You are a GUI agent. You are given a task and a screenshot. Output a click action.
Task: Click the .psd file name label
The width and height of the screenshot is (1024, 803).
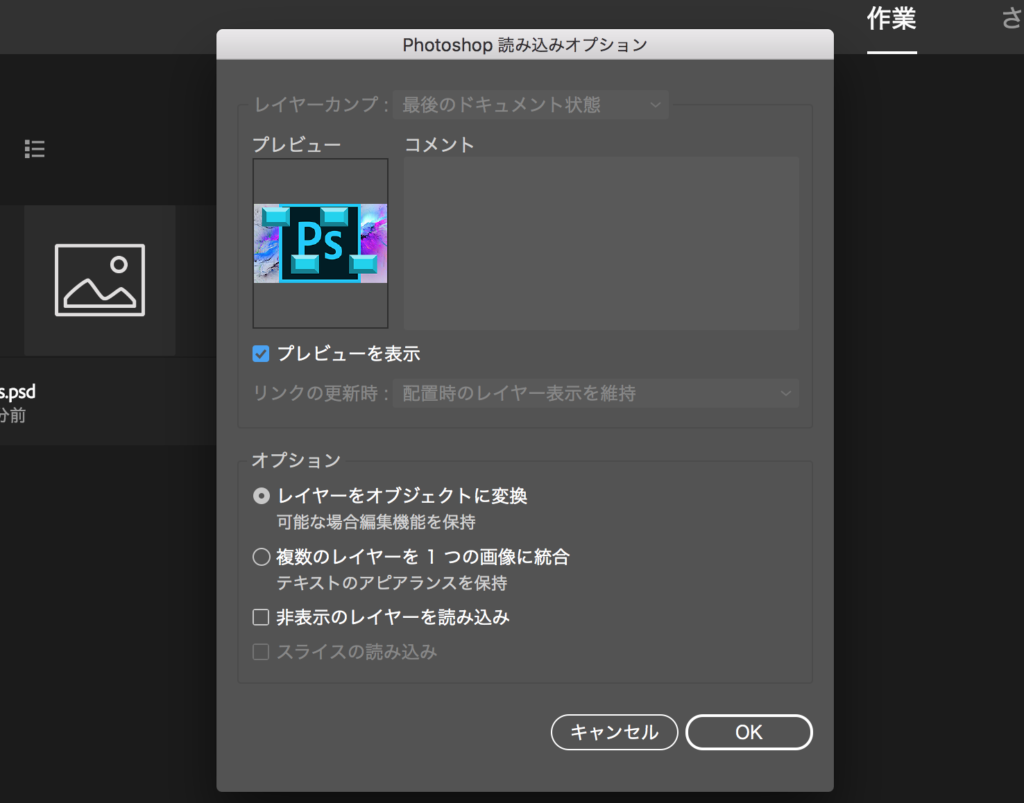pos(18,392)
